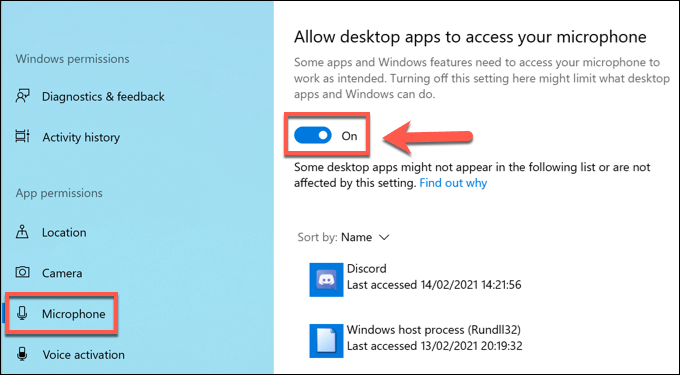Screen dimensions: 680x375
Task: Click the Windows permissions heading
Action: [x=72, y=59]
